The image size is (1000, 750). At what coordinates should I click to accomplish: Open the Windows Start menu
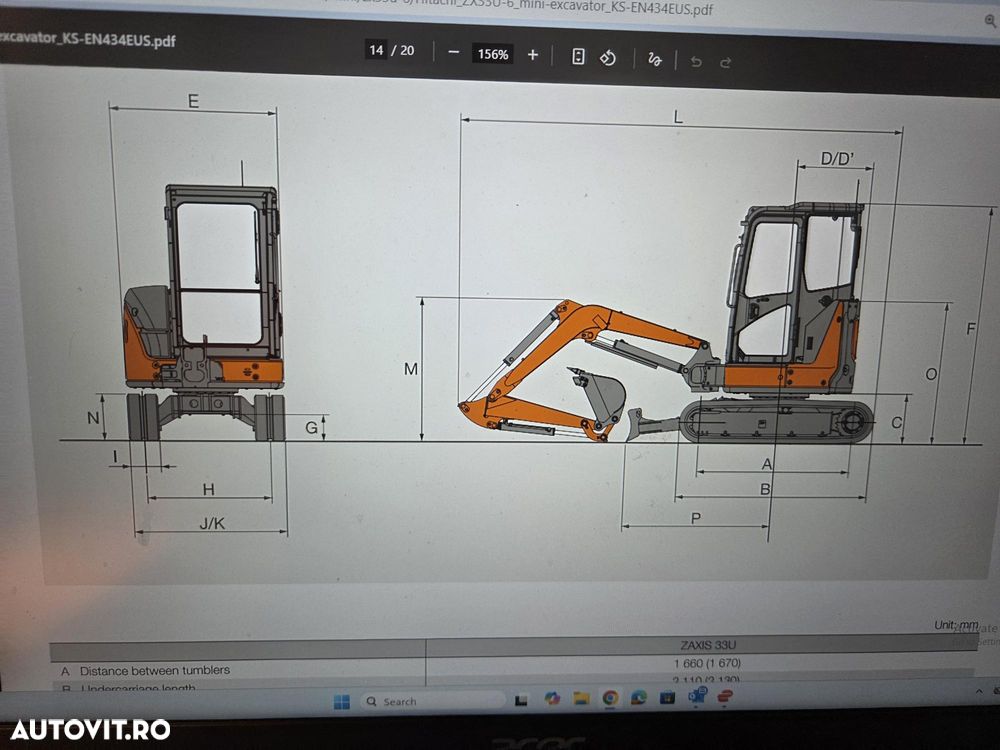[x=342, y=702]
